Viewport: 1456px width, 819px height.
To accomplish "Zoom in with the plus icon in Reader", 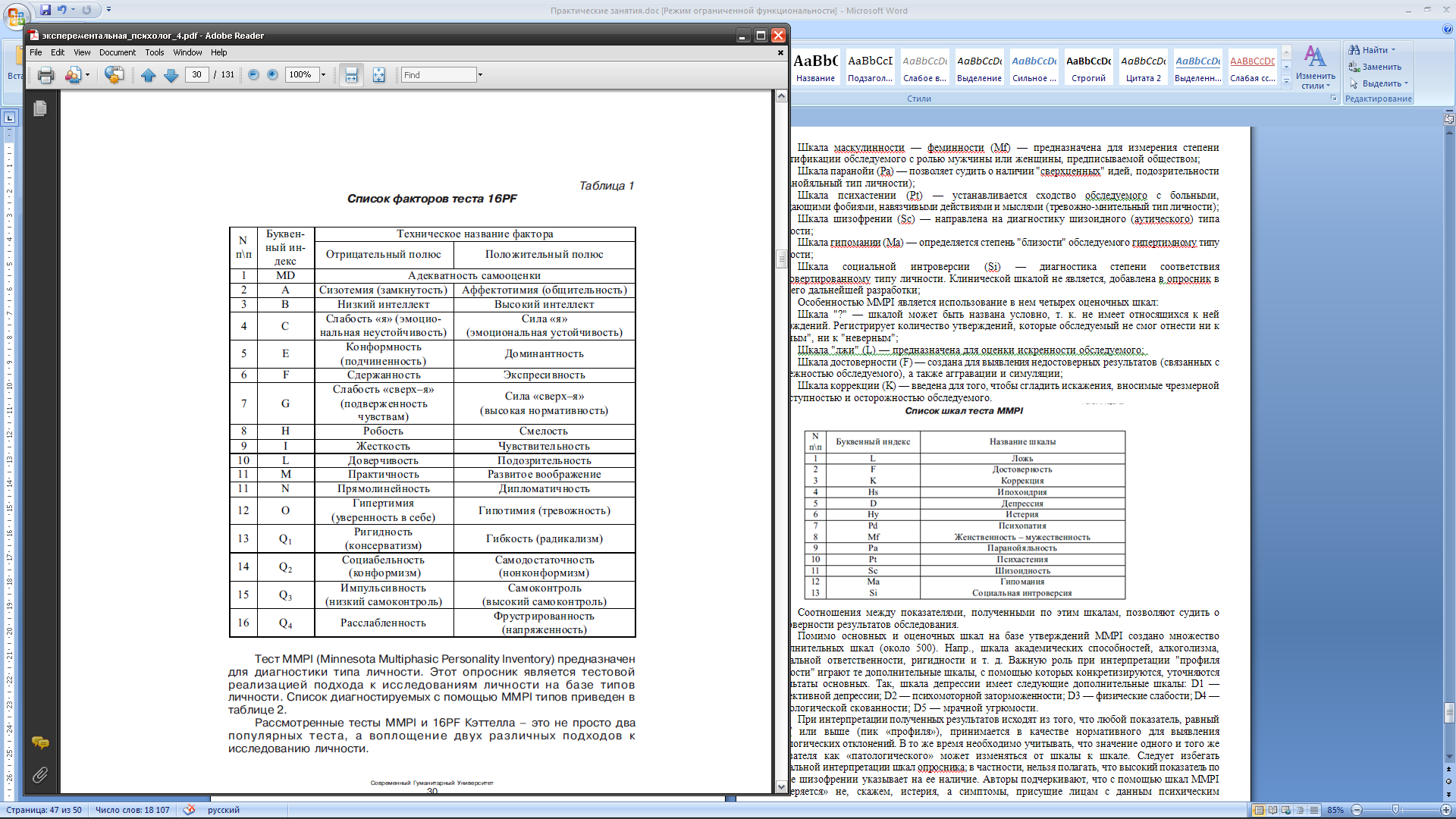I will (272, 74).
